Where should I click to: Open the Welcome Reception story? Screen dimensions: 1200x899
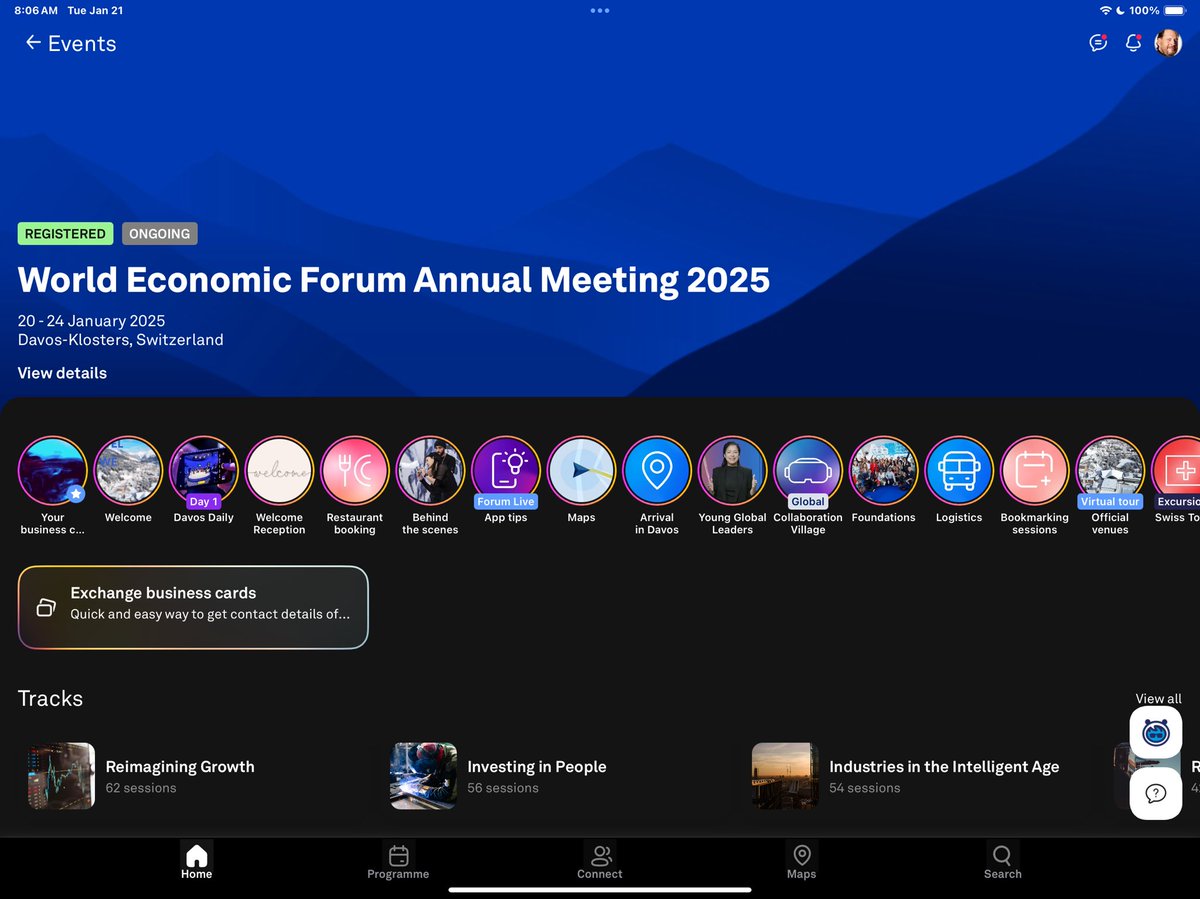[279, 470]
